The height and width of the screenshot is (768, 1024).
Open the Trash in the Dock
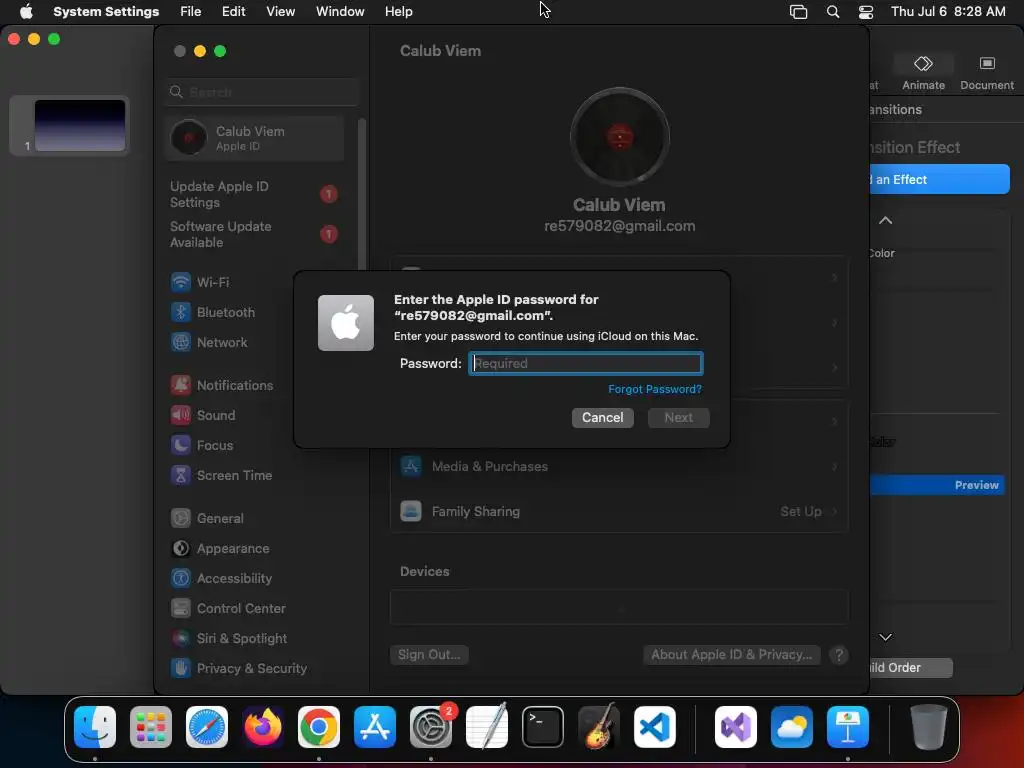(x=929, y=727)
